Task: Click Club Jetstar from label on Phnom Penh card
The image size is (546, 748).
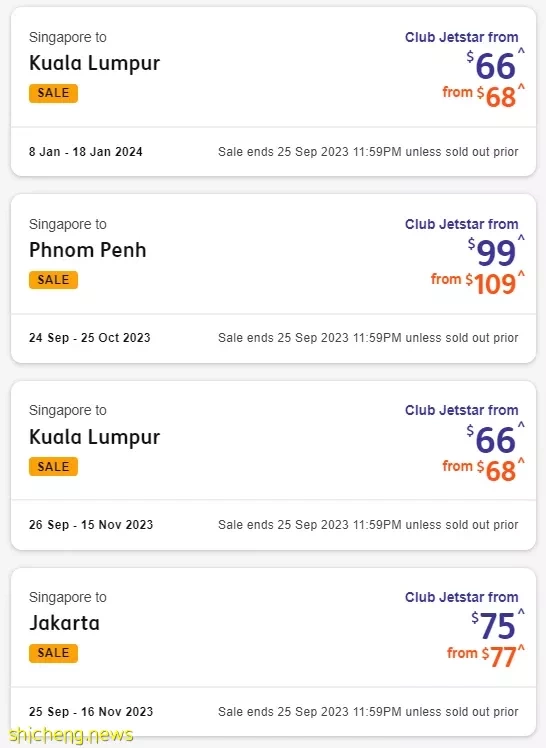Action: pos(462,224)
